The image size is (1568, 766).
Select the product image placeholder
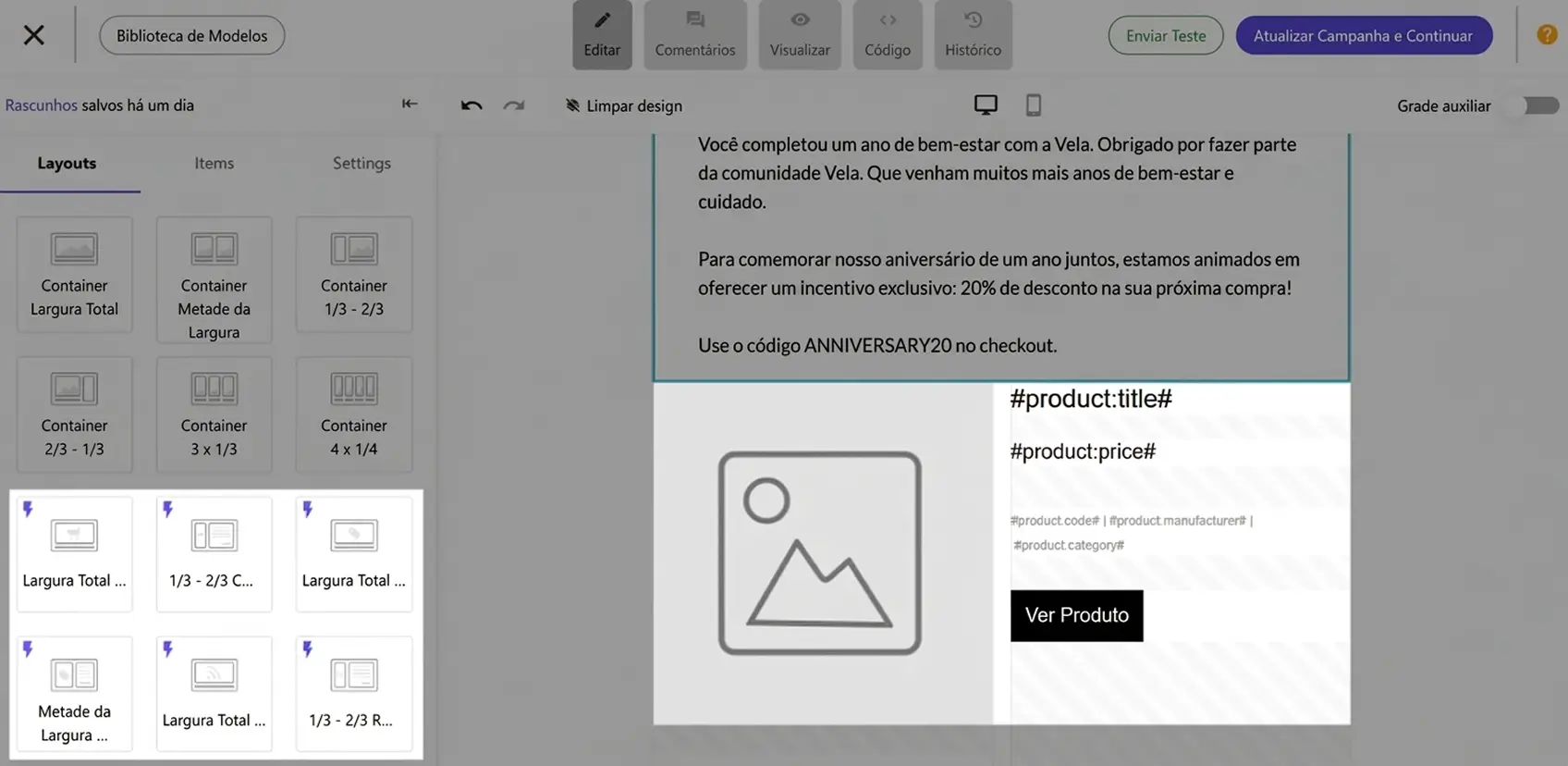coord(820,553)
